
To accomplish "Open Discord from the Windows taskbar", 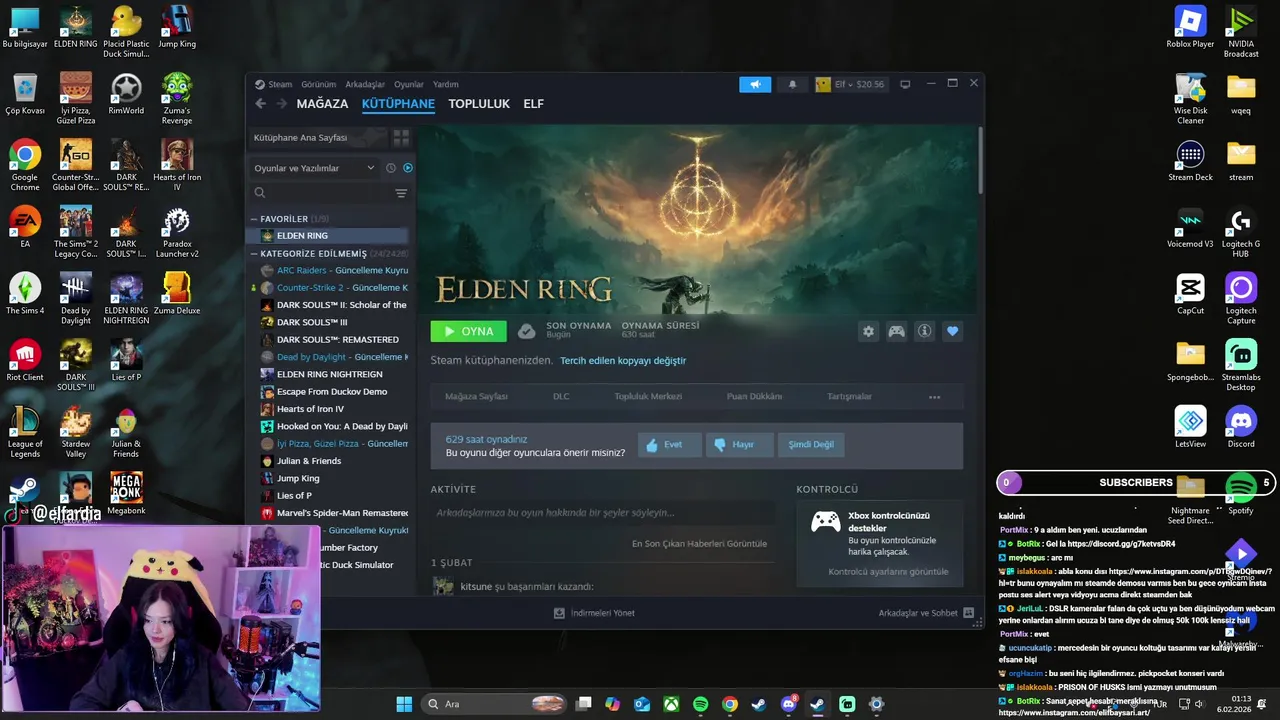I will pyautogui.click(x=788, y=704).
